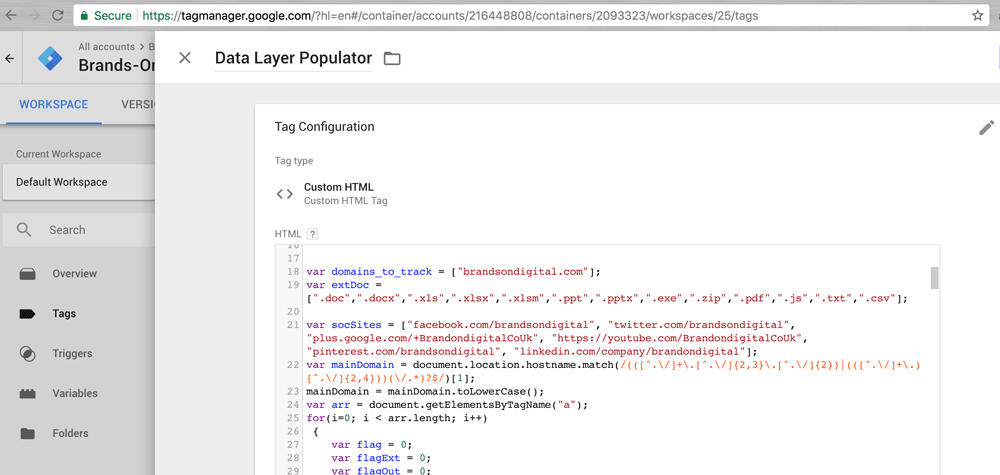Click line 18 with domains_to_track variable
Image resolution: width=1000 pixels, height=475 pixels.
pos(453,272)
